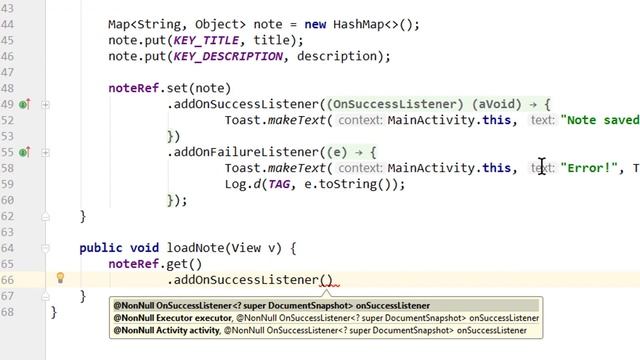640x360 pixels.
Task: Click makeText on line 58
Action: click(x=297, y=168)
